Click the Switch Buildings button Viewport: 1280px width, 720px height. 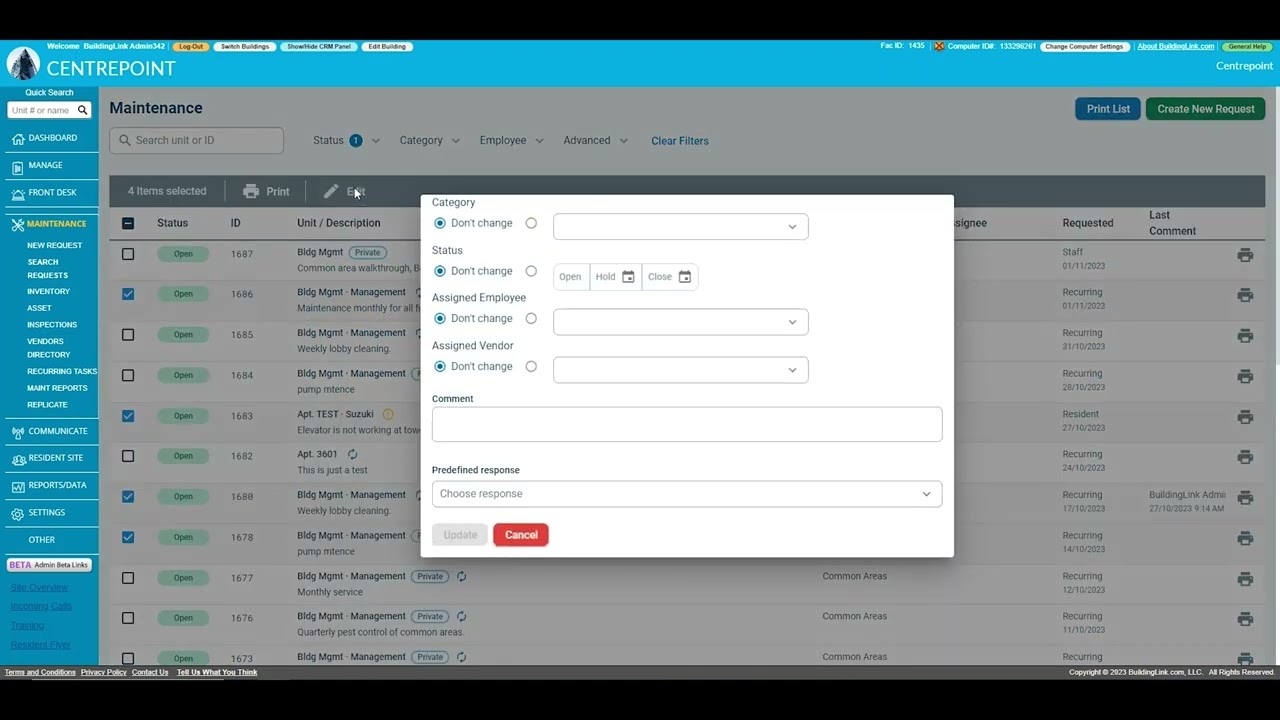click(x=245, y=47)
